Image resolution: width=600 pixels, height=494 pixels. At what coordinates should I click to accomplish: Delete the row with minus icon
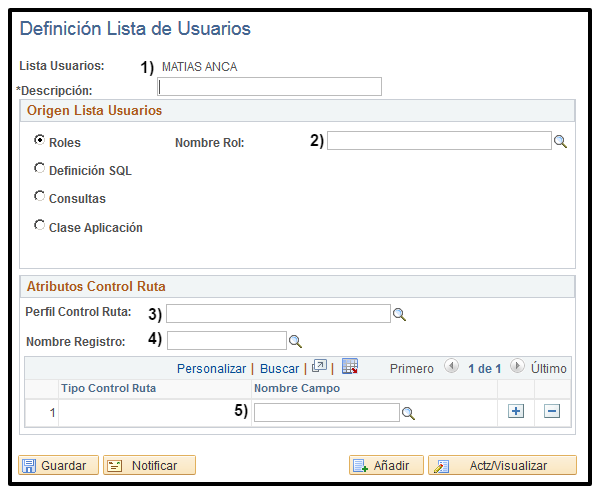pyautogui.click(x=551, y=412)
